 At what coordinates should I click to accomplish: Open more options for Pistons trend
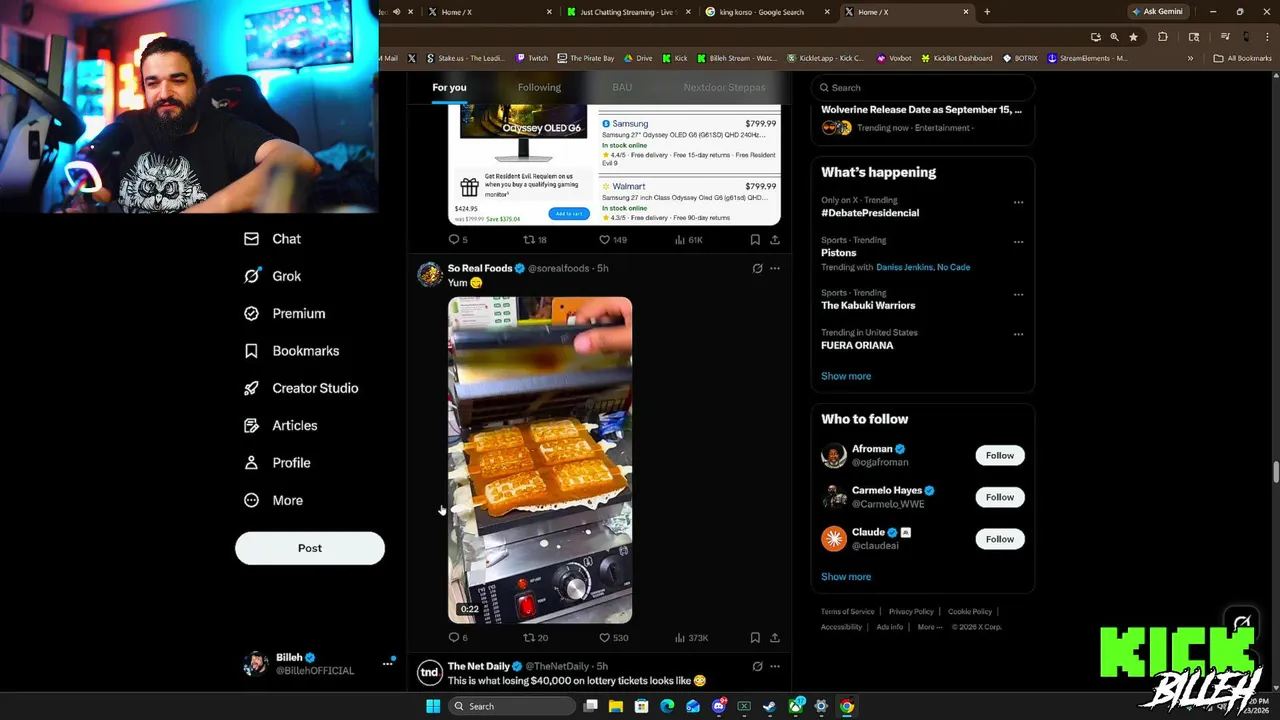pyautogui.click(x=1018, y=242)
